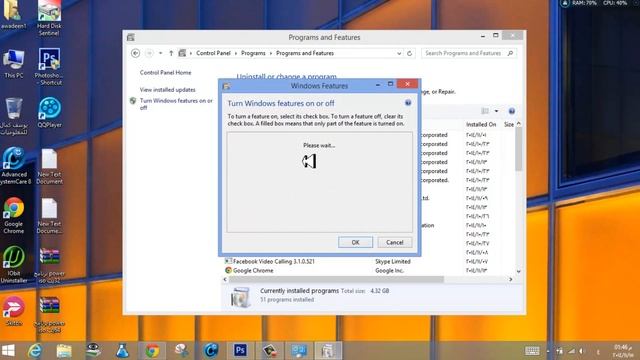640x360 pixels.
Task: Sort by Installed On column header
Action: (481, 124)
